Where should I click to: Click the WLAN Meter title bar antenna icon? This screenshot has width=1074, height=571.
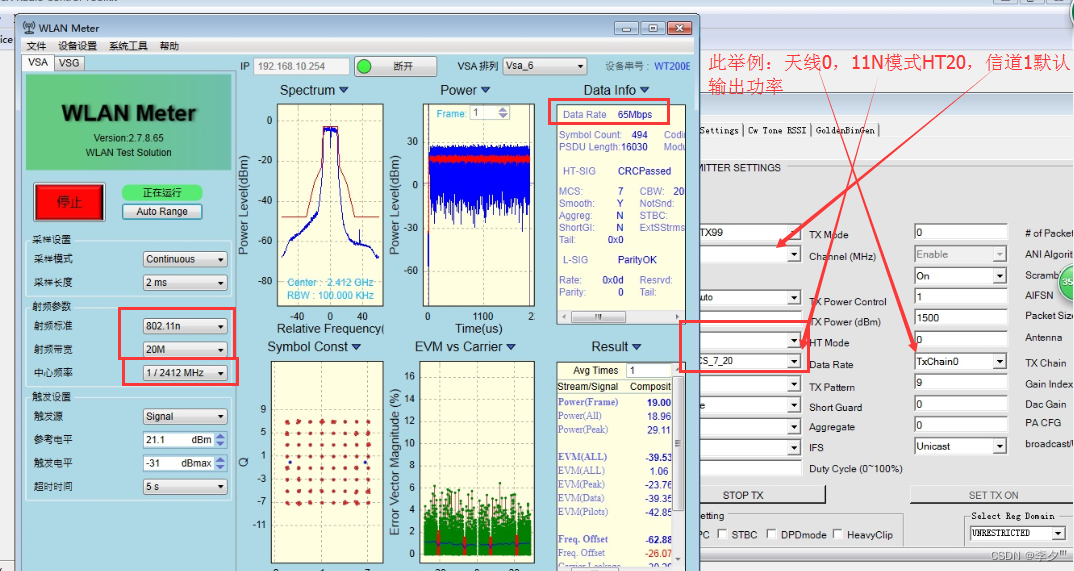29,27
